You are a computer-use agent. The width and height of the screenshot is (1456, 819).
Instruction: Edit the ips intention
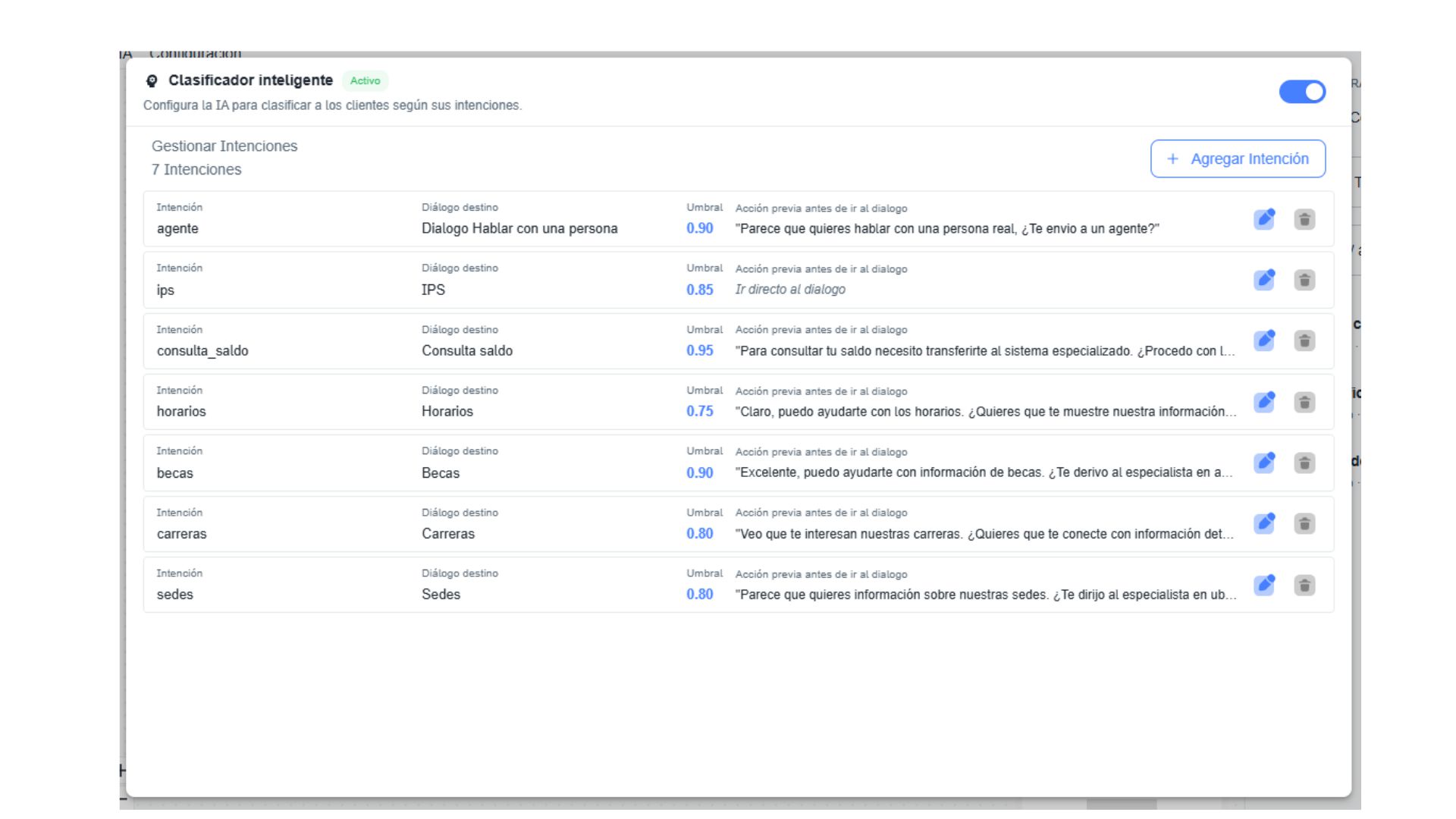click(x=1264, y=280)
